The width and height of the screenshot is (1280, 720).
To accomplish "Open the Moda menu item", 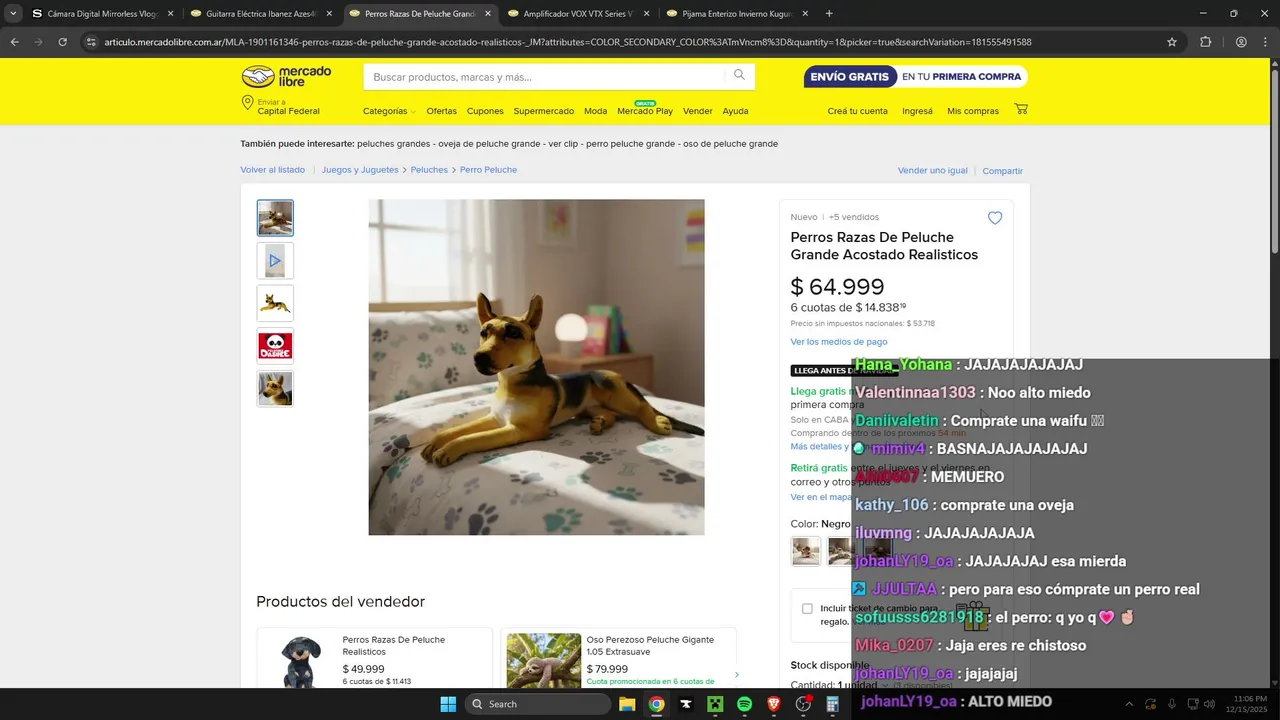I will [x=596, y=111].
